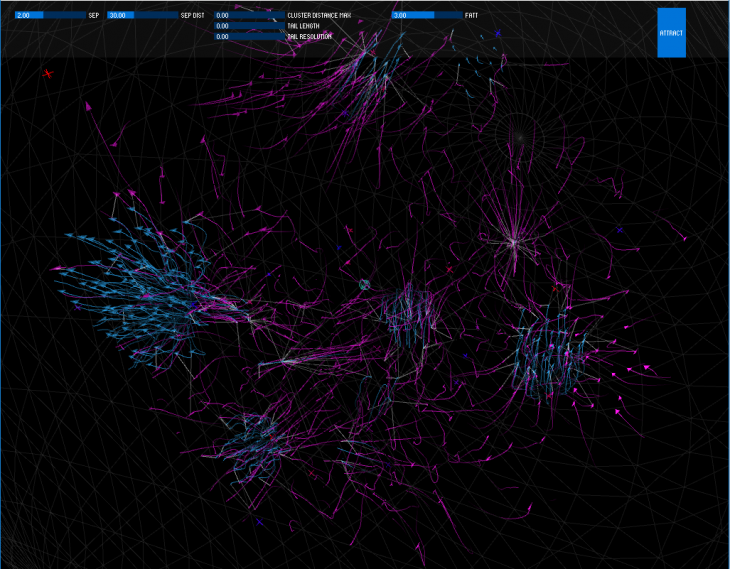Click the SEP DIST text label
The height and width of the screenshot is (569, 730).
point(192,16)
